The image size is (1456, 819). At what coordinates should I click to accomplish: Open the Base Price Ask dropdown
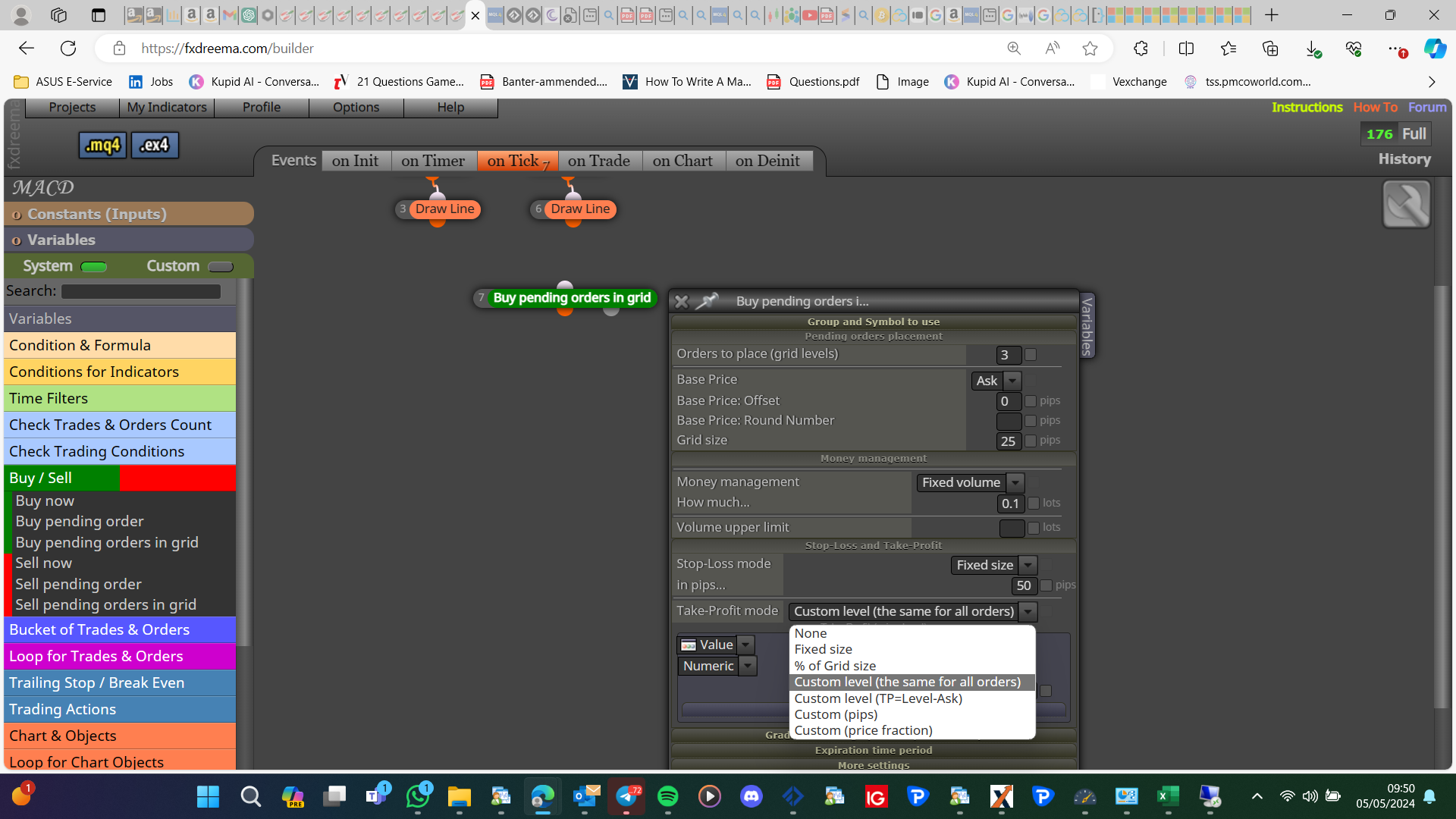(996, 381)
